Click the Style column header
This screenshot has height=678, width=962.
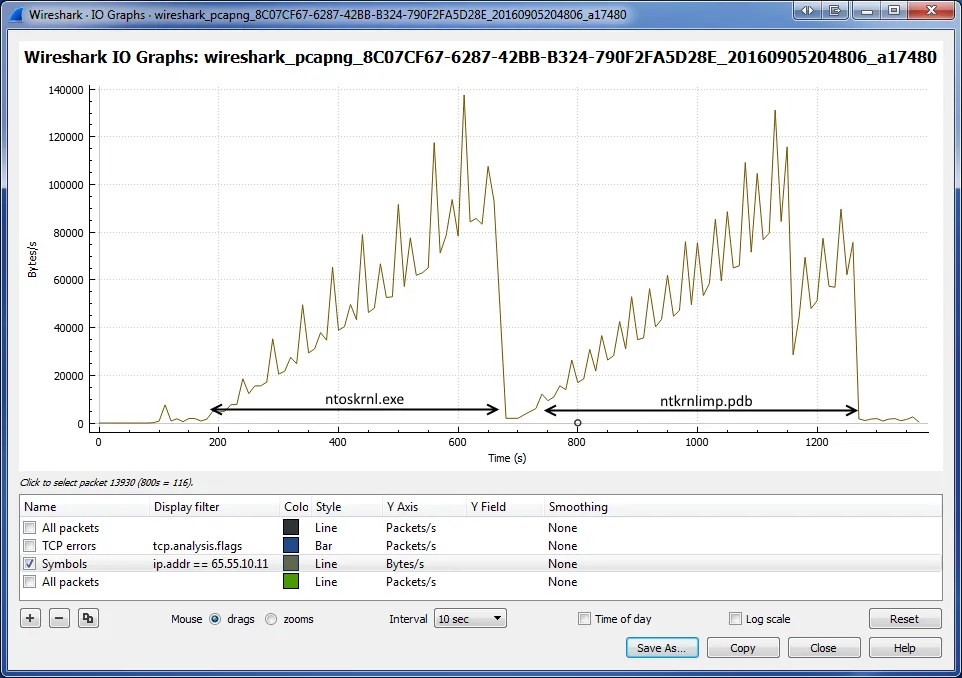[347, 507]
